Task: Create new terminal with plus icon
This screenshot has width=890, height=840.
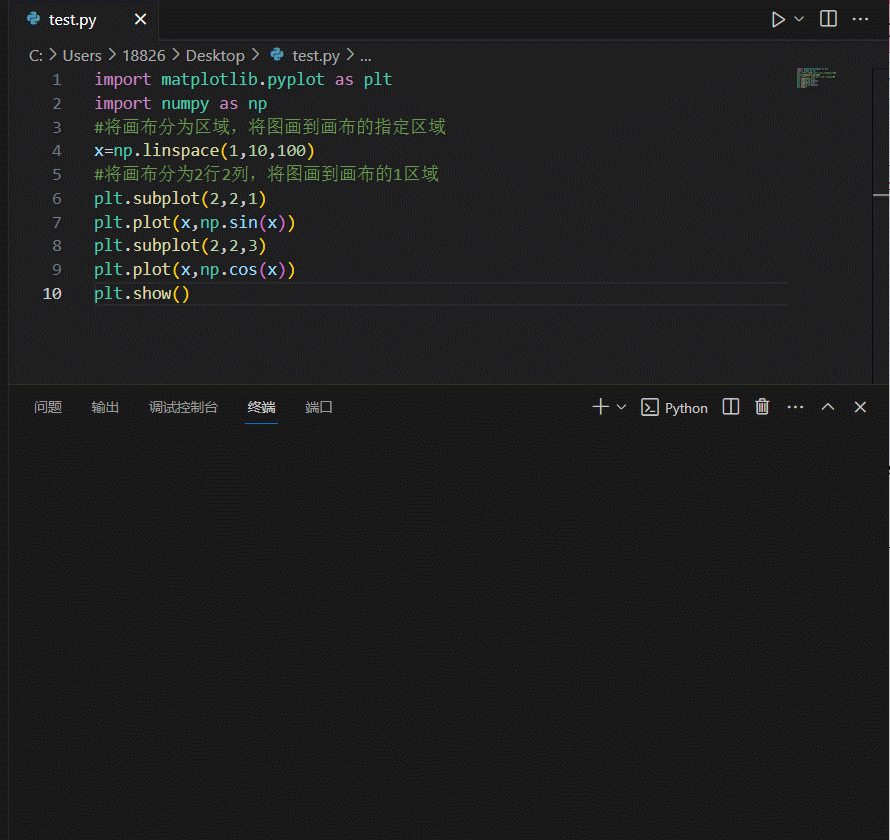Action: click(601, 406)
